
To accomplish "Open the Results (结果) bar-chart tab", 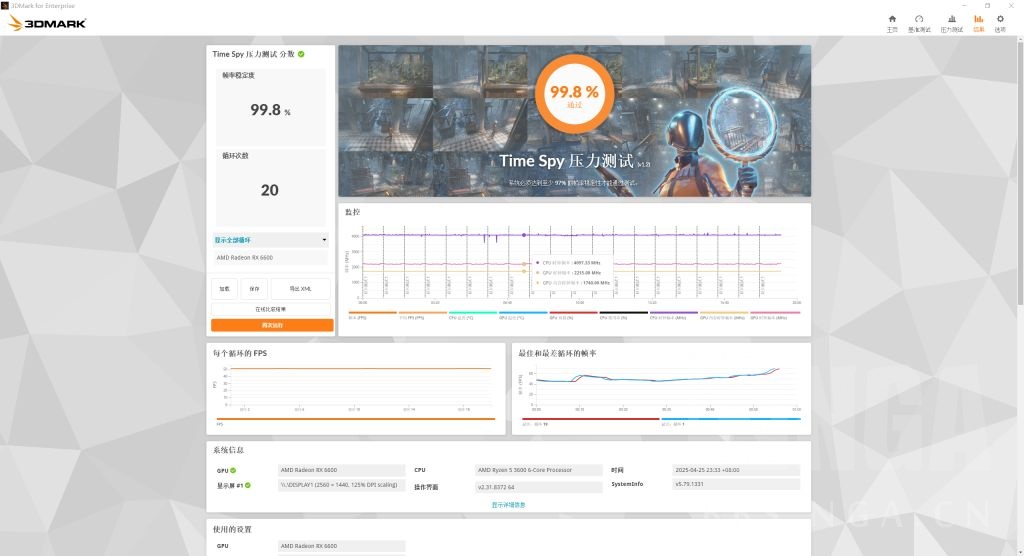I will click(978, 23).
